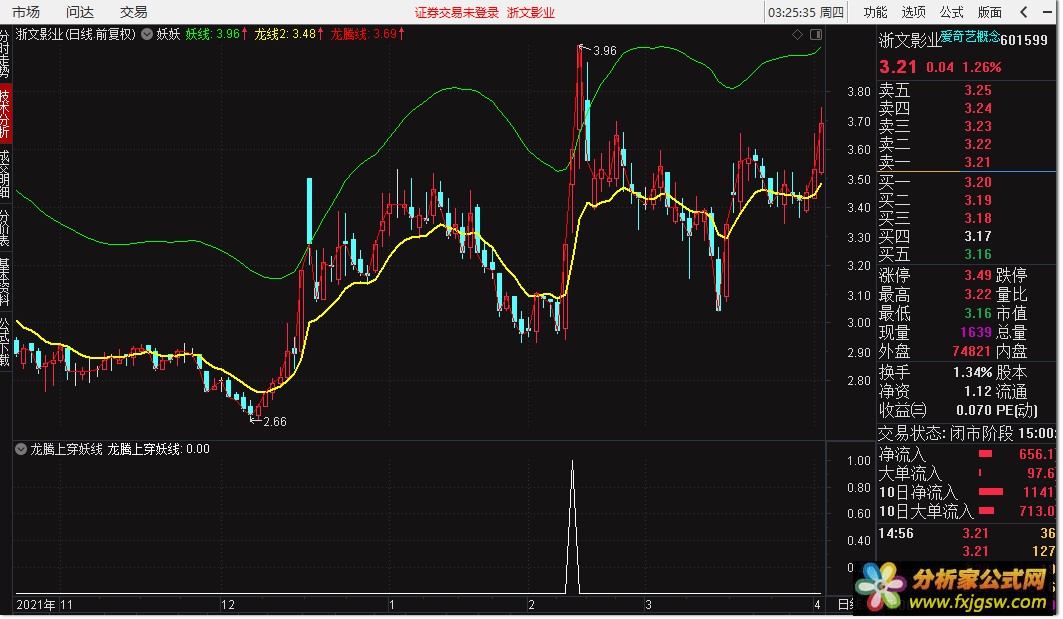The image size is (1063, 619).
Task: Select 卖二 ask row at 3.22
Action: click(967, 144)
